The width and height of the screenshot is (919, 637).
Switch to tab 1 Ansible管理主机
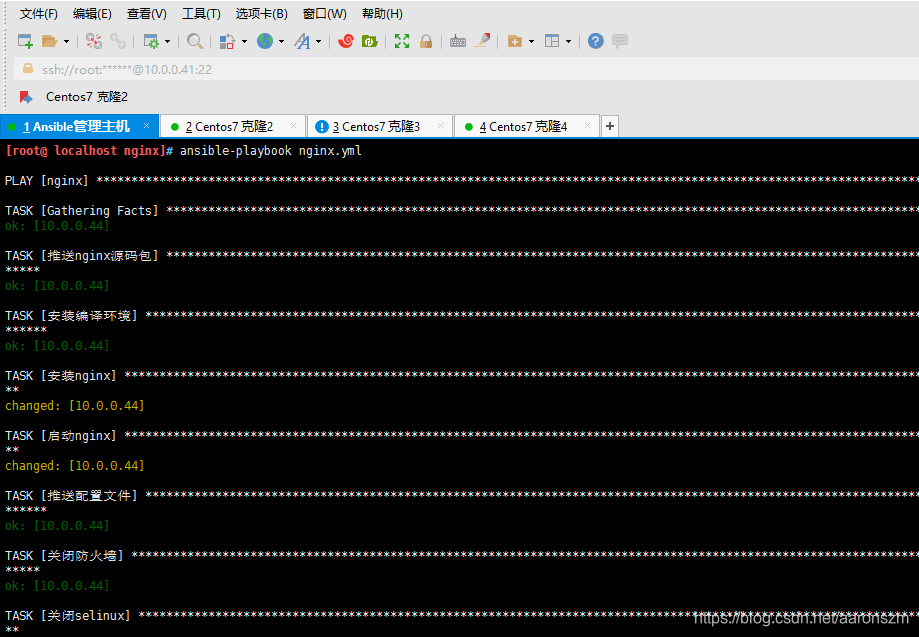click(x=79, y=126)
